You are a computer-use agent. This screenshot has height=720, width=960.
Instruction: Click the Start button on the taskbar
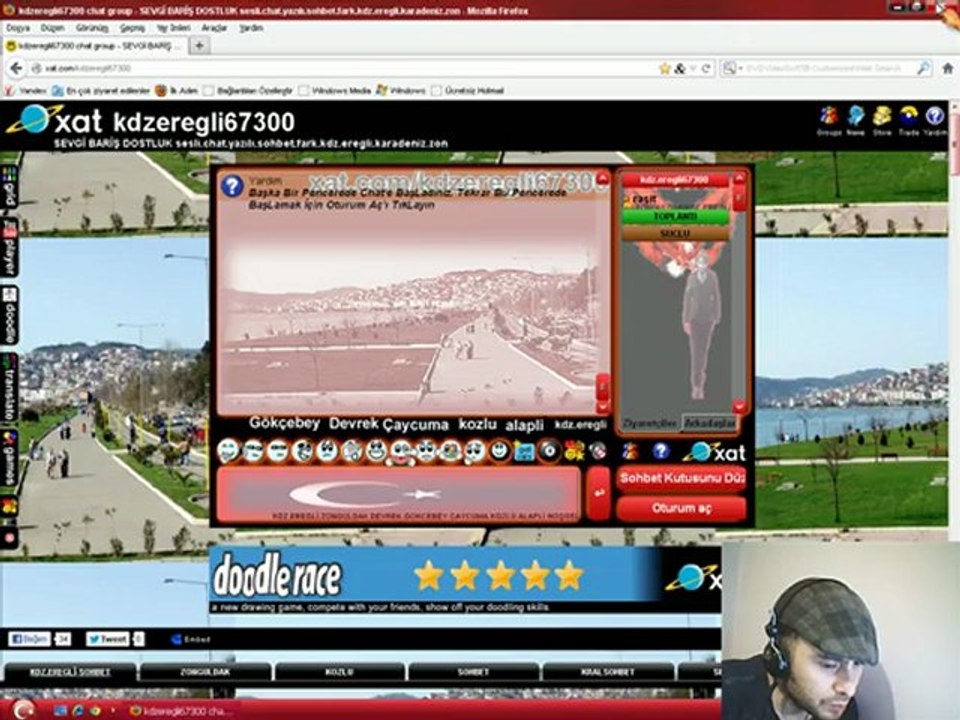point(23,710)
